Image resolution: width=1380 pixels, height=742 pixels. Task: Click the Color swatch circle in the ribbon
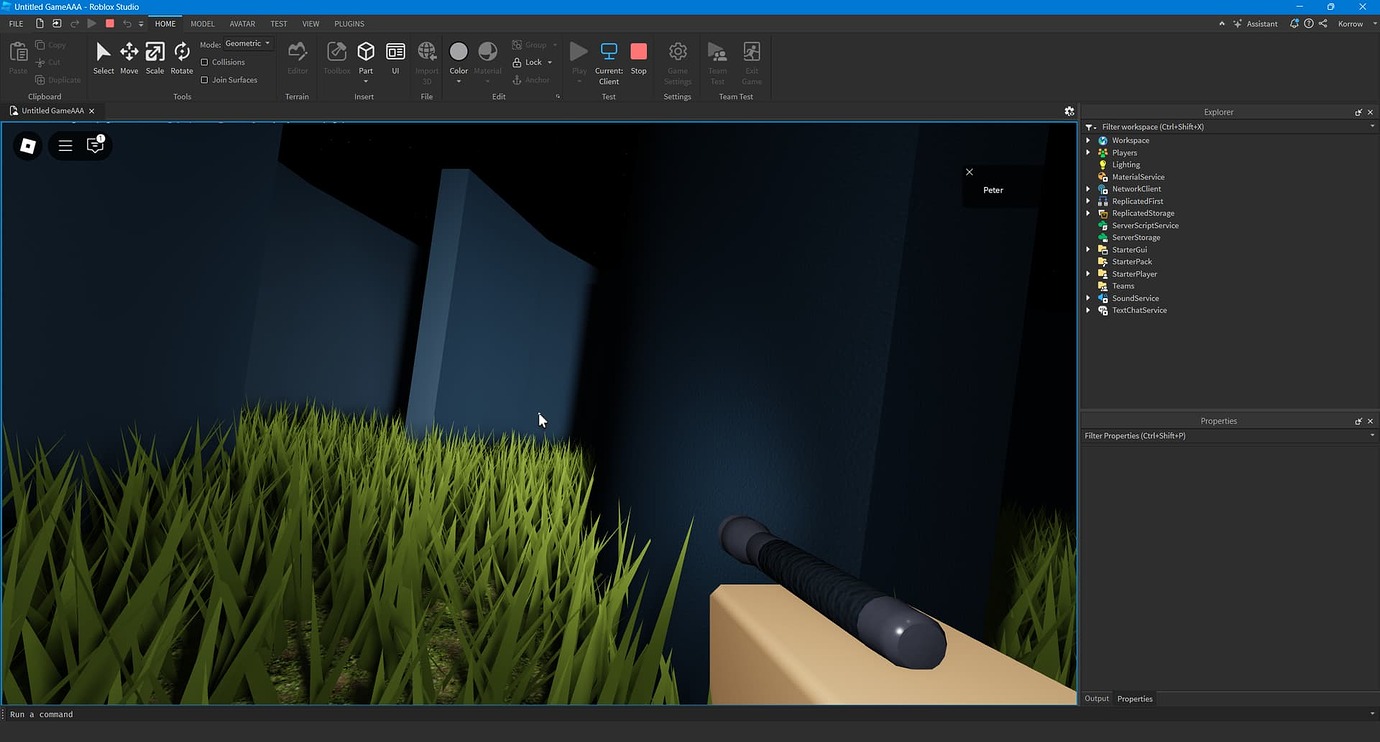[x=458, y=50]
